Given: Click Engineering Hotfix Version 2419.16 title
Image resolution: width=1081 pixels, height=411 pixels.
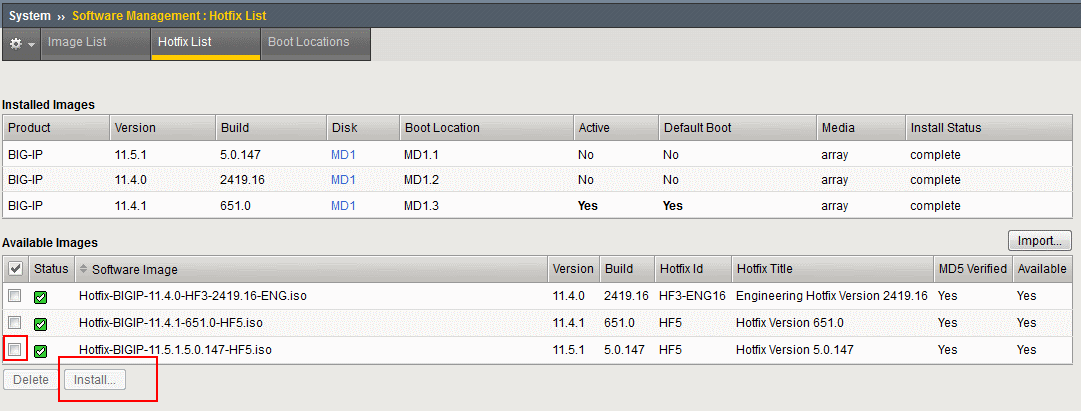Looking at the screenshot, I should click(832, 296).
